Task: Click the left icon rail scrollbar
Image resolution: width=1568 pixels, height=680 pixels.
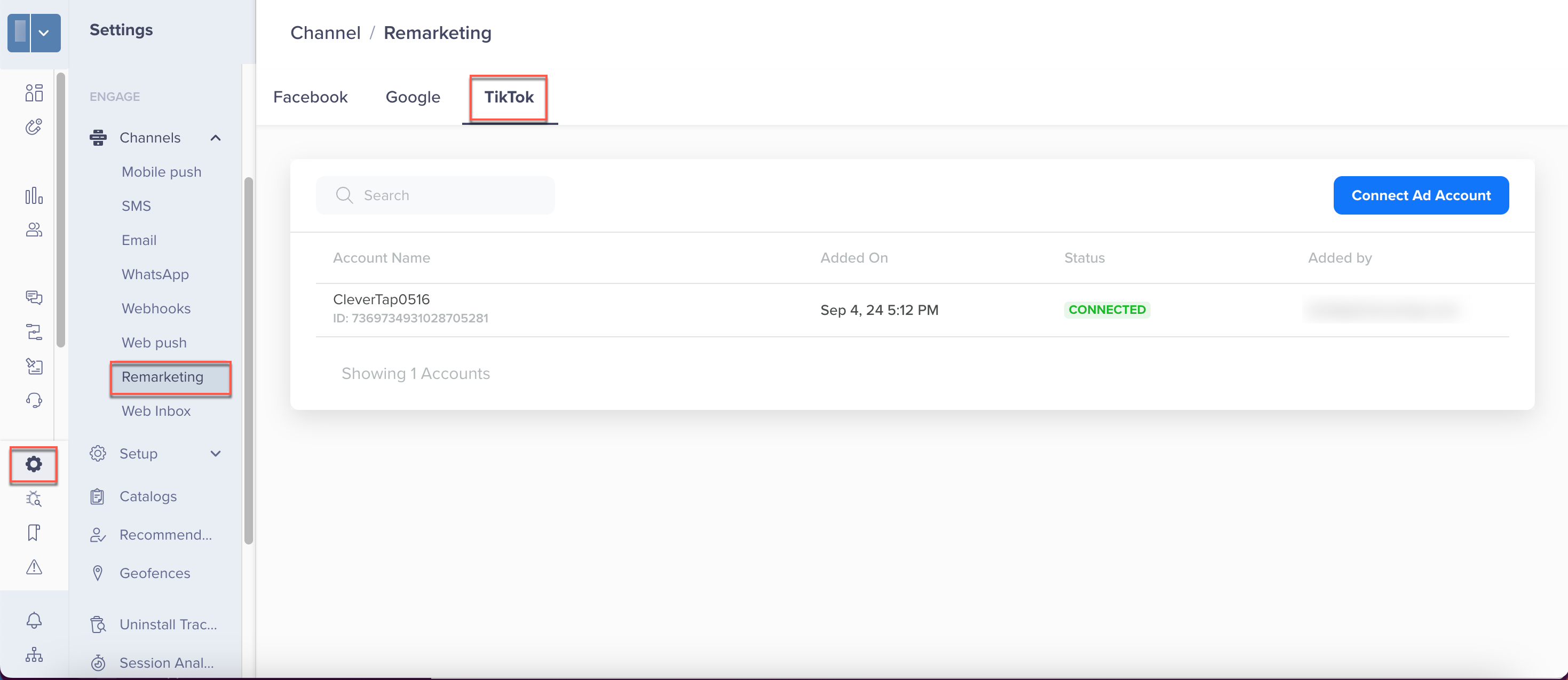Action: (61, 210)
